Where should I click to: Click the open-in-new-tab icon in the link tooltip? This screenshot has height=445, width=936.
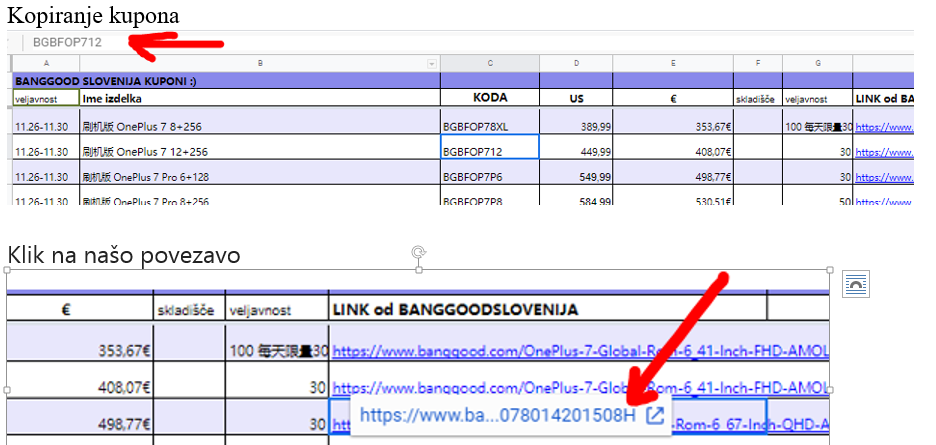click(x=655, y=415)
